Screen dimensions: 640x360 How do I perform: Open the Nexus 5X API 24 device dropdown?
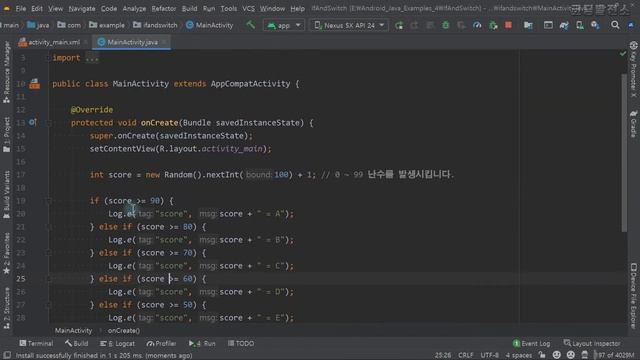350,25
